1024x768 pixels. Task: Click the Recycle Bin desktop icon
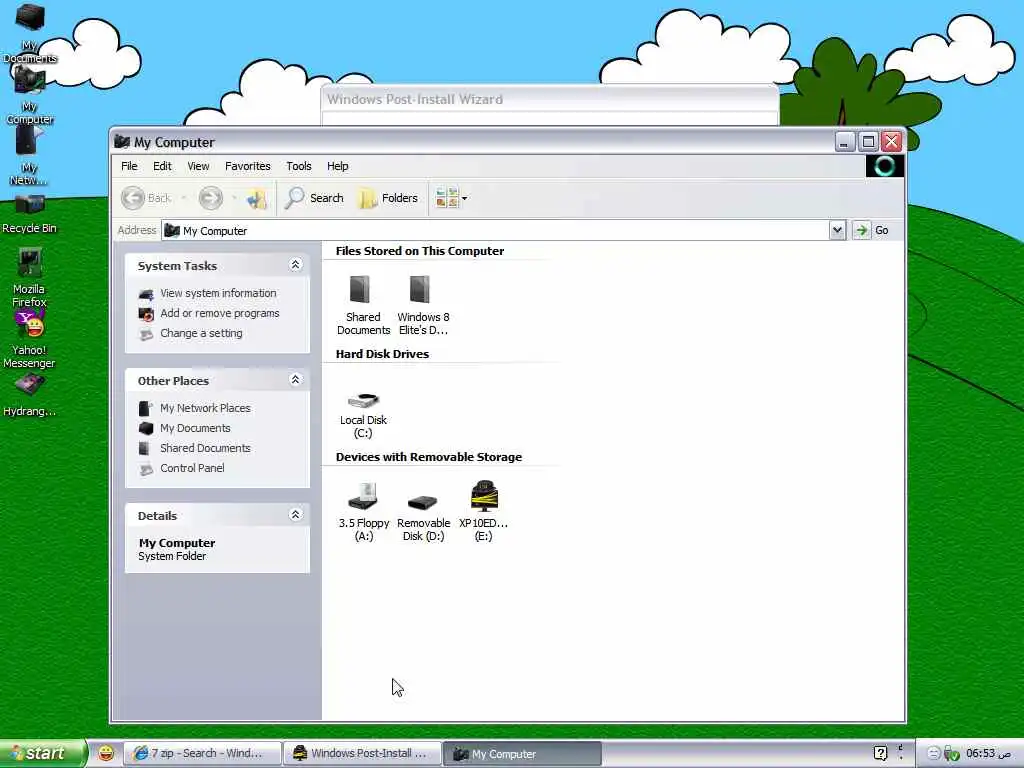coord(29,214)
